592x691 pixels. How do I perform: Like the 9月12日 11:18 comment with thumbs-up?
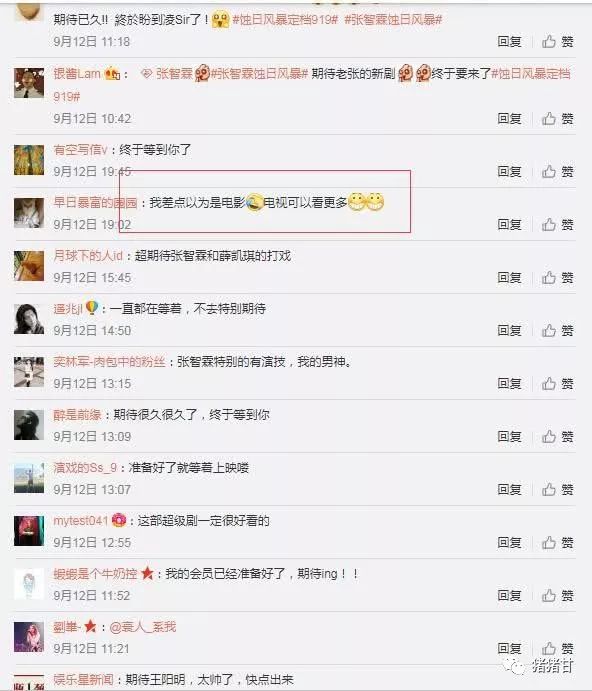(x=557, y=42)
